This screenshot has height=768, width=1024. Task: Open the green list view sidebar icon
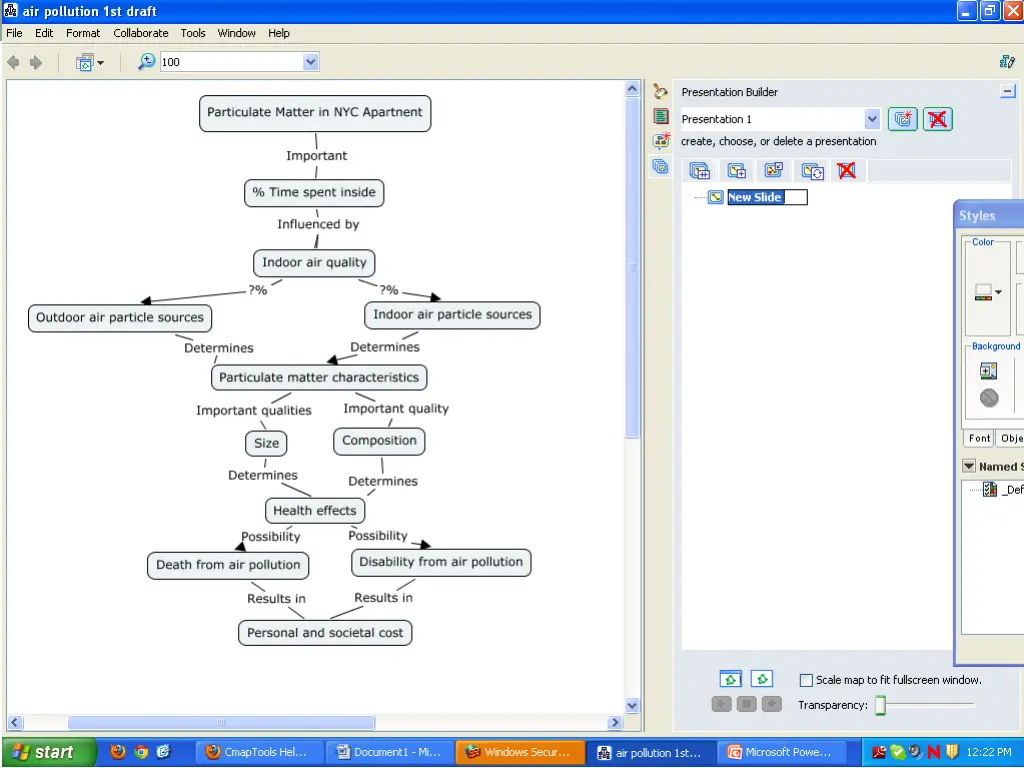[661, 116]
